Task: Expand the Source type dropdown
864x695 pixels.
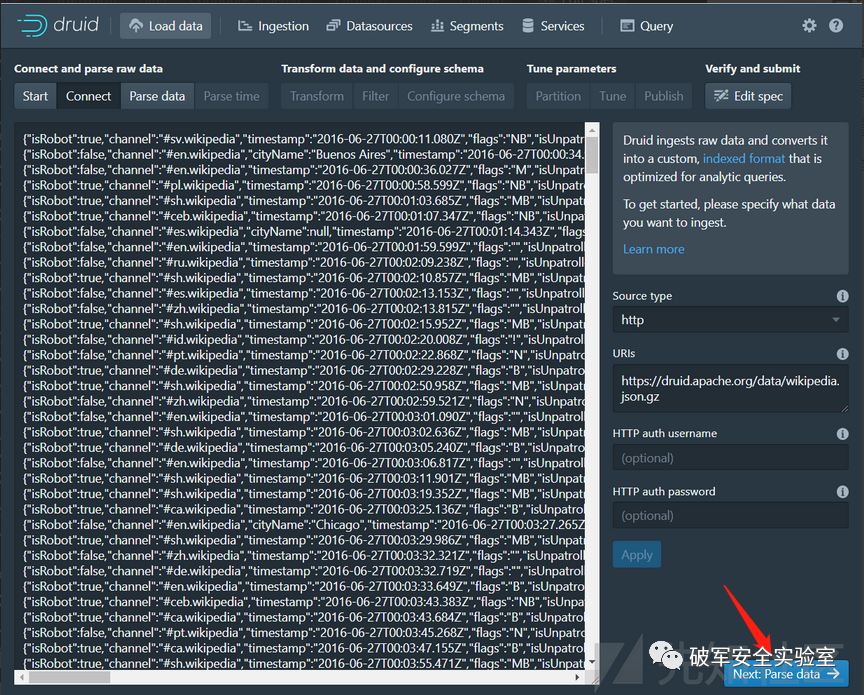Action: pos(730,320)
